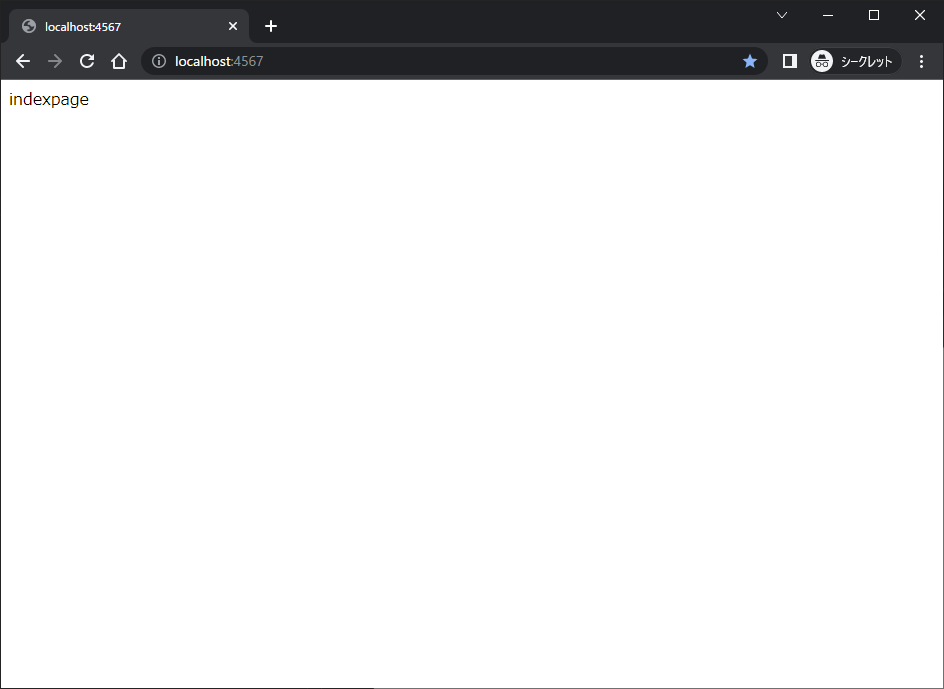The width and height of the screenshot is (944, 689).
Task: Reload the localhost:4567 page
Action: click(x=87, y=61)
